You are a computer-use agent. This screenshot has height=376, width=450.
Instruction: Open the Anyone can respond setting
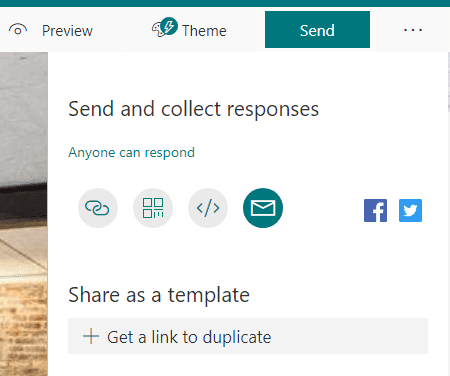(x=131, y=153)
